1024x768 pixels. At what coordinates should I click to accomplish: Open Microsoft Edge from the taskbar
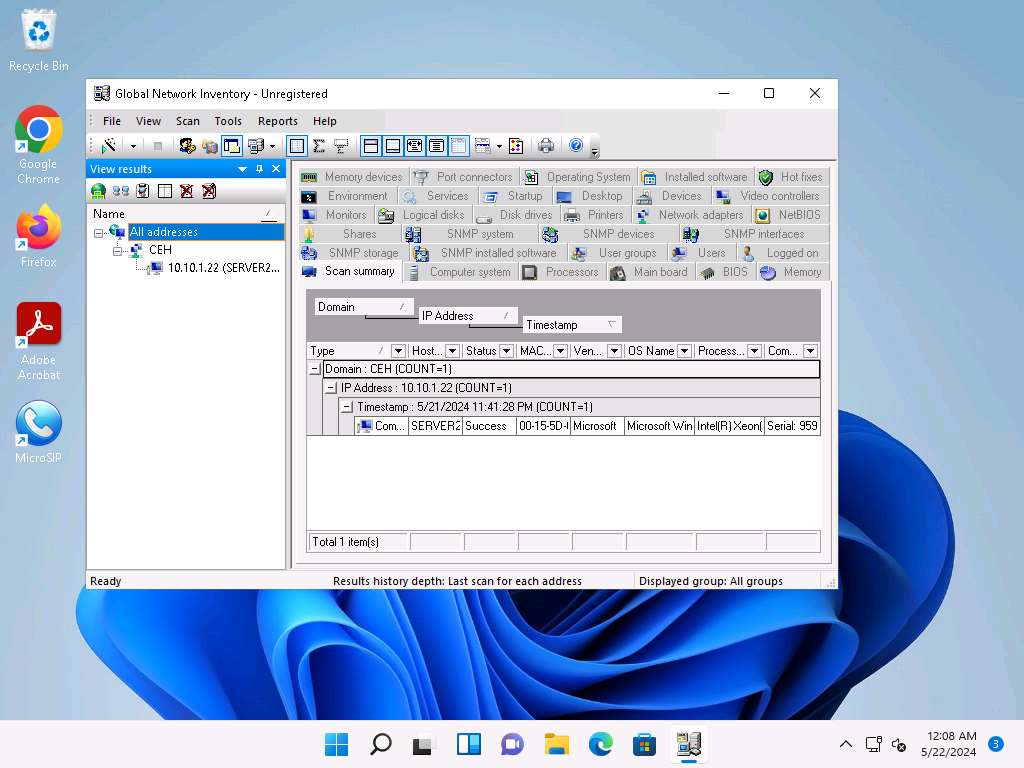click(600, 744)
